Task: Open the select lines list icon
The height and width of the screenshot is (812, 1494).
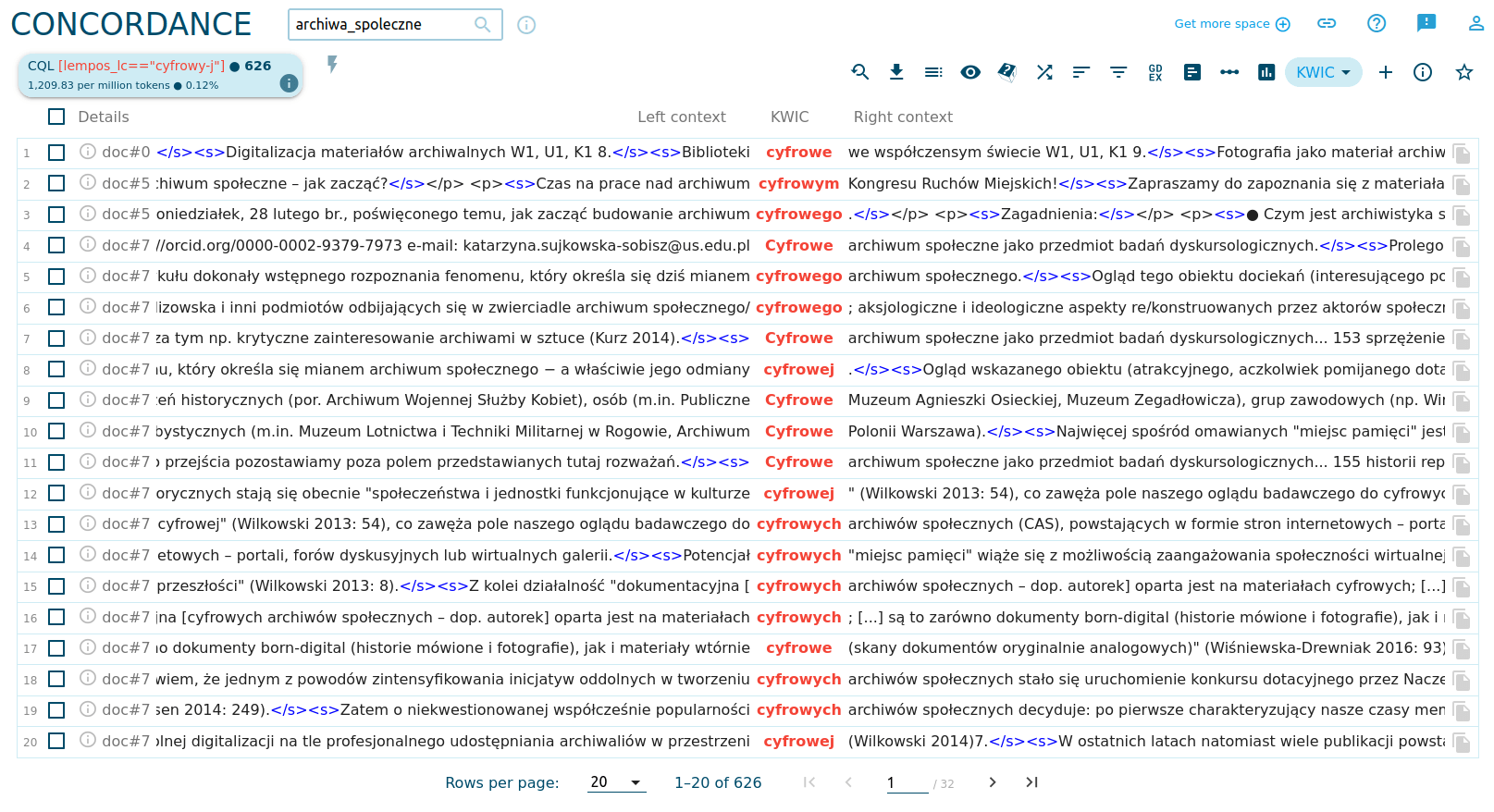Action: pos(933,72)
